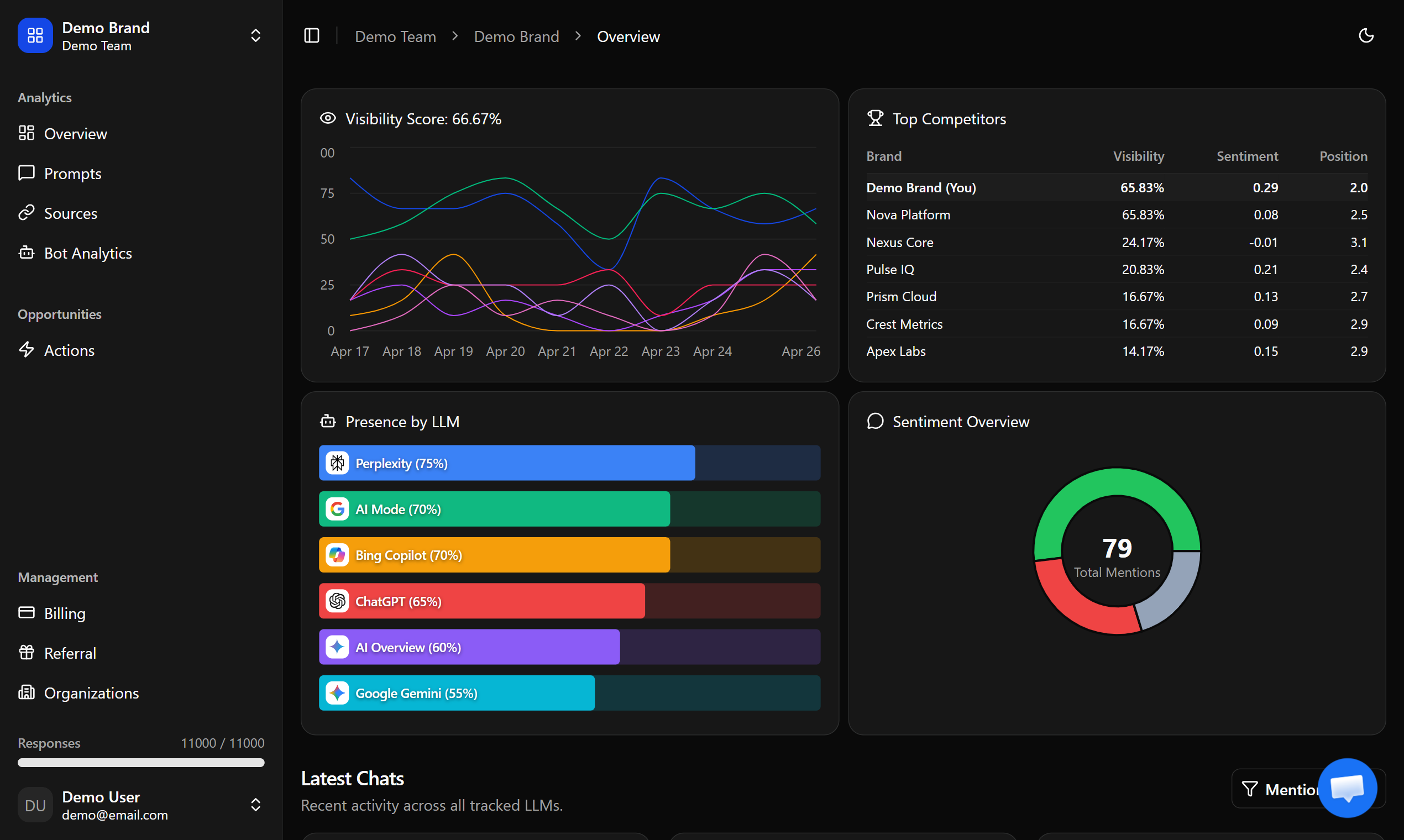Click the Visibility Score: 66.67% title
Image resolution: width=1404 pixels, height=840 pixels.
point(423,119)
